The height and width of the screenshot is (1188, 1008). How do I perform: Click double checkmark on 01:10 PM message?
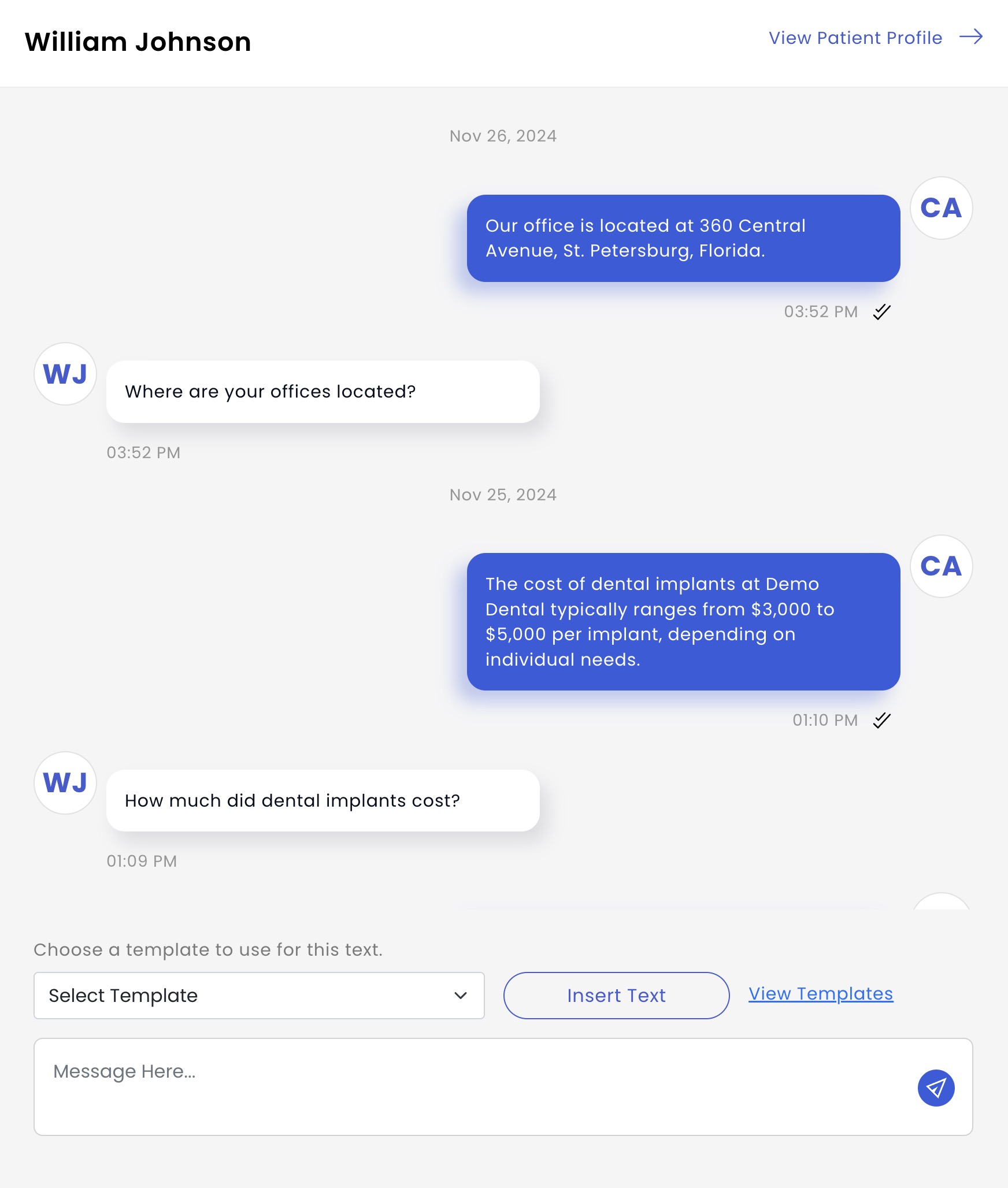pyautogui.click(x=881, y=721)
